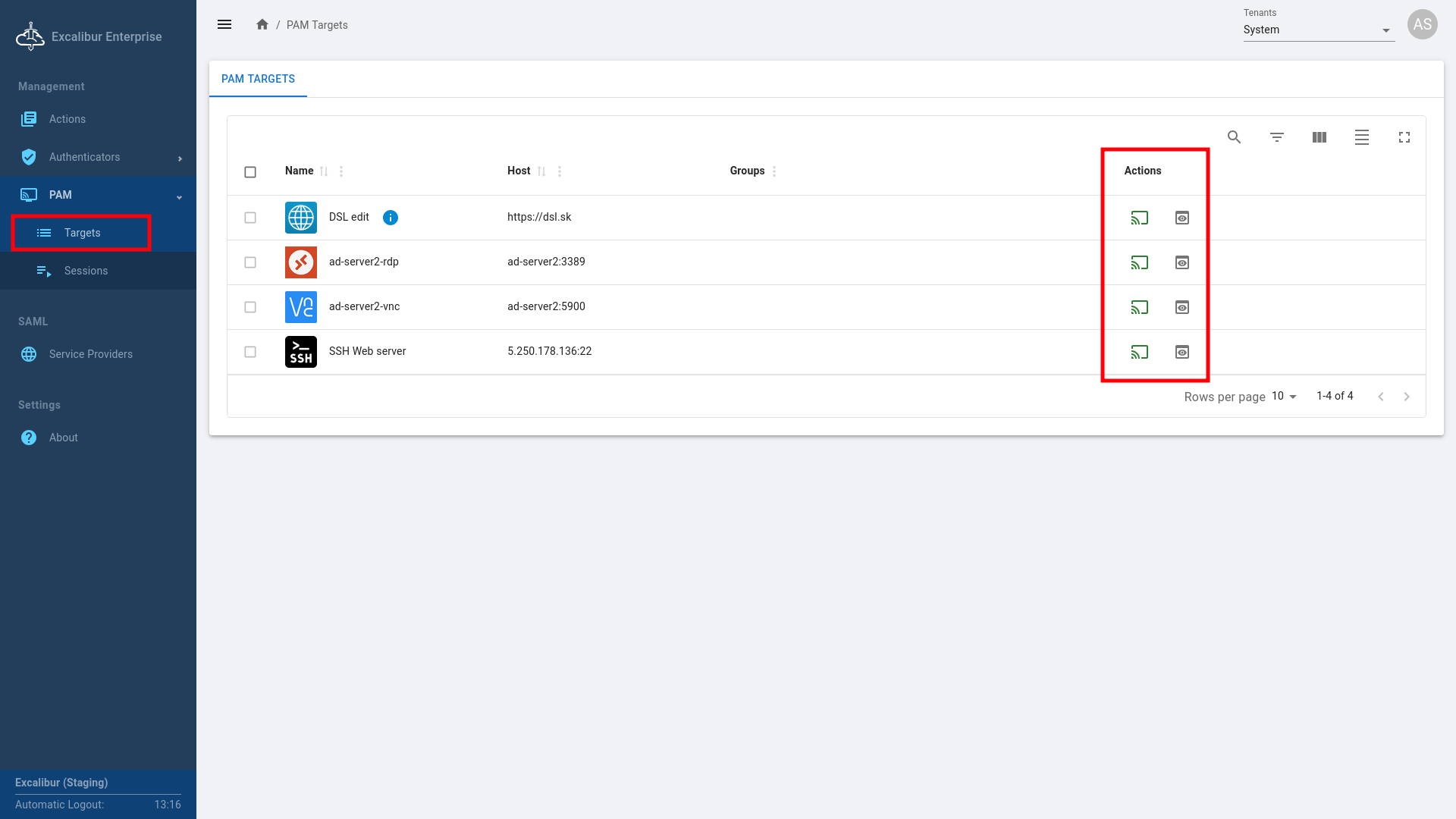Screen dimensions: 1456x819
Task: Click the row density icon
Action: pyautogui.click(x=1361, y=137)
